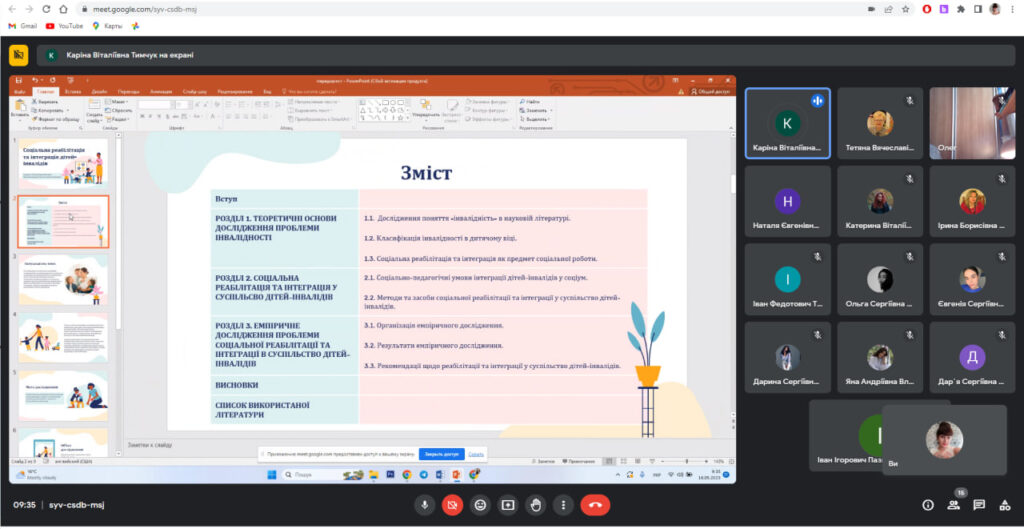Click Chrome's three-dot menu button
The image size is (1024, 529).
click(1014, 9)
